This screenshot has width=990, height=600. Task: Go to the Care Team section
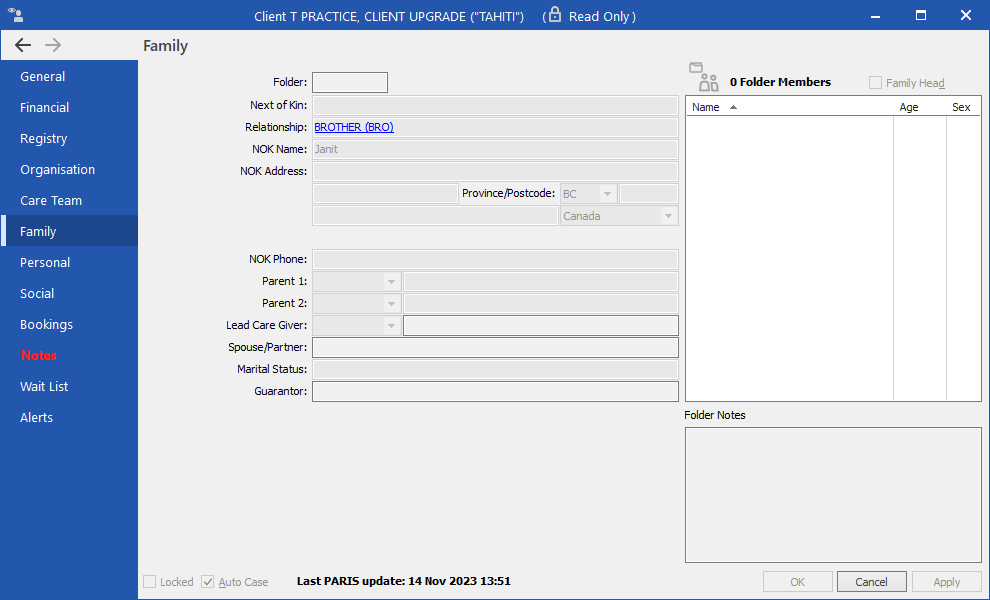pos(51,200)
